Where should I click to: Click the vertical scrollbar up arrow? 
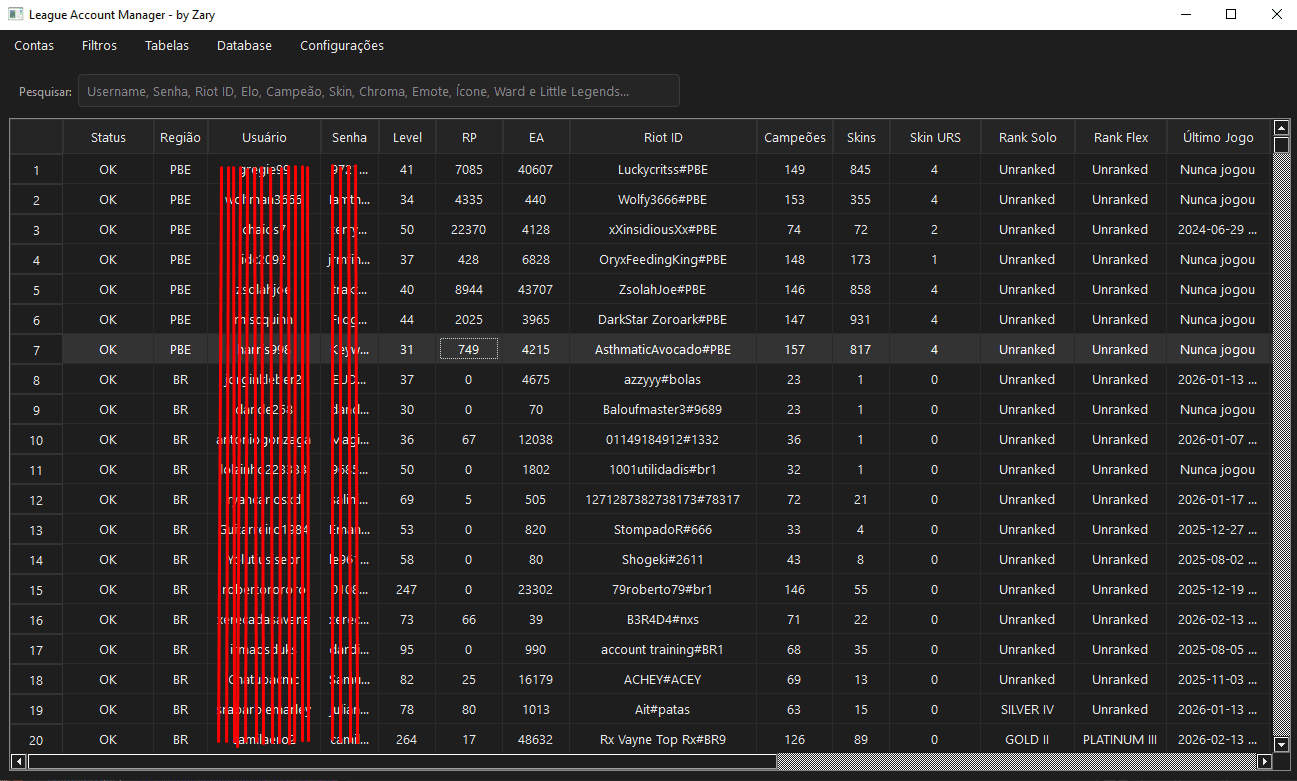click(x=1281, y=128)
